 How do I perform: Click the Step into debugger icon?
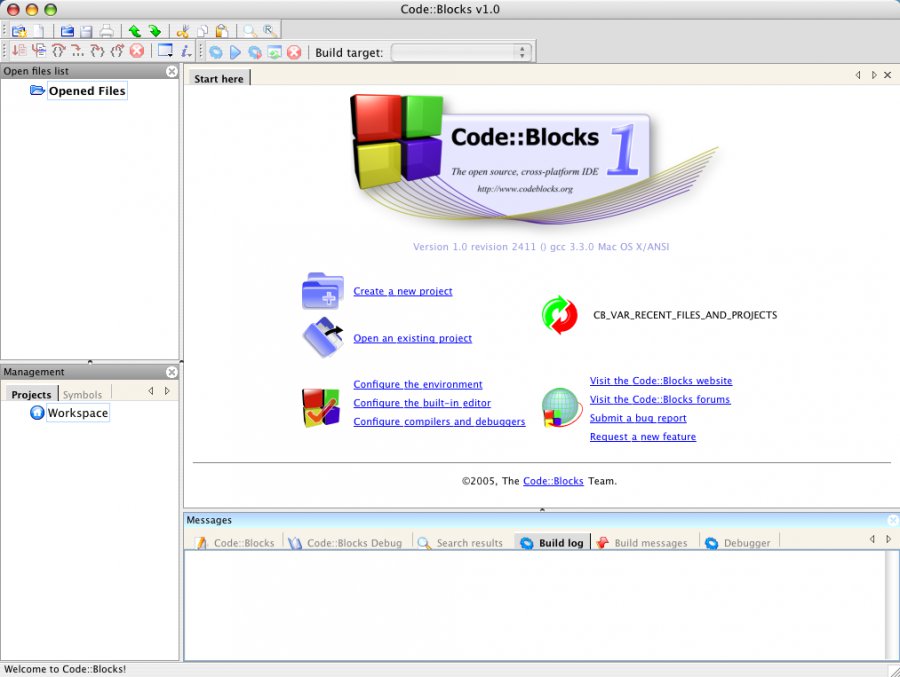(x=98, y=51)
